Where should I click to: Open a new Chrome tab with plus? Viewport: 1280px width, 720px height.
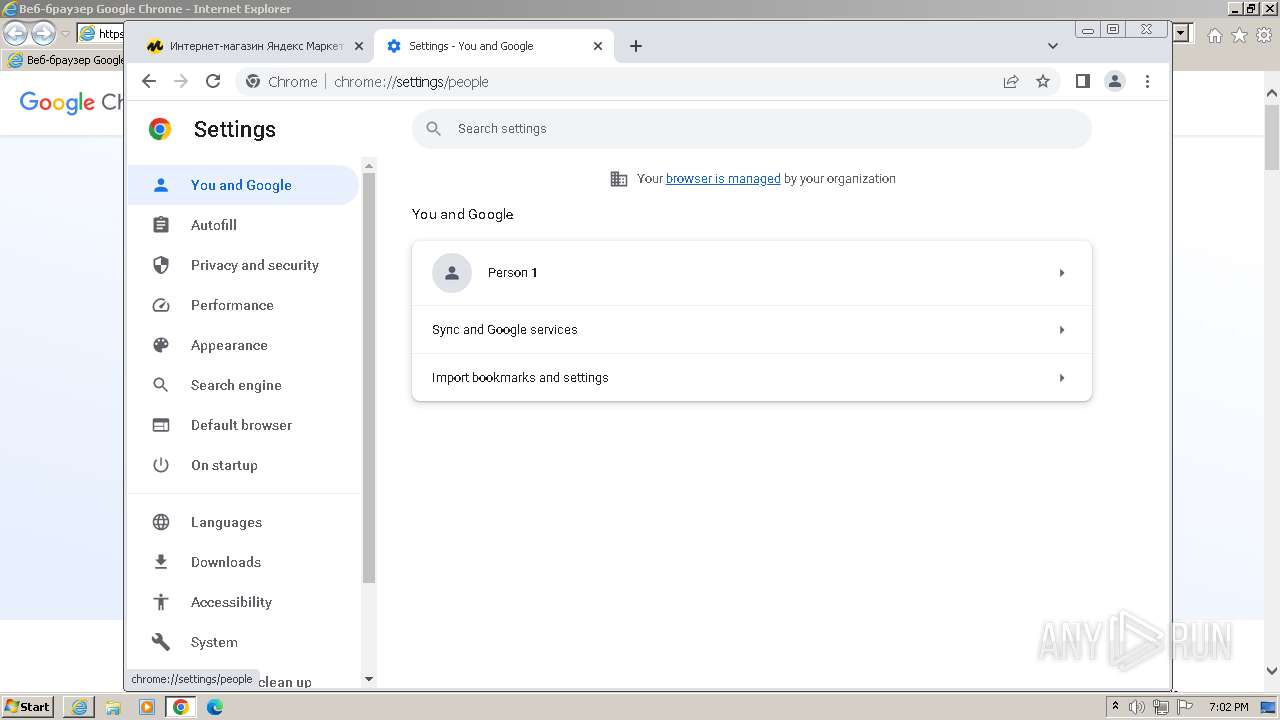click(x=636, y=46)
